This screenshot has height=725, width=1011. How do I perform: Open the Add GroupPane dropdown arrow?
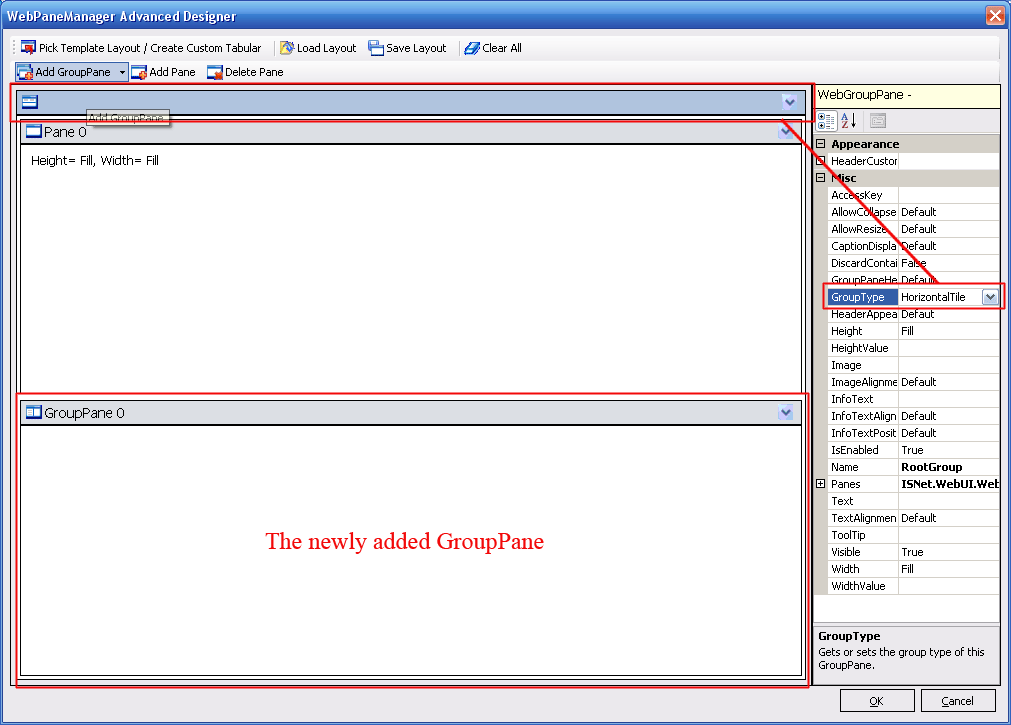[122, 72]
